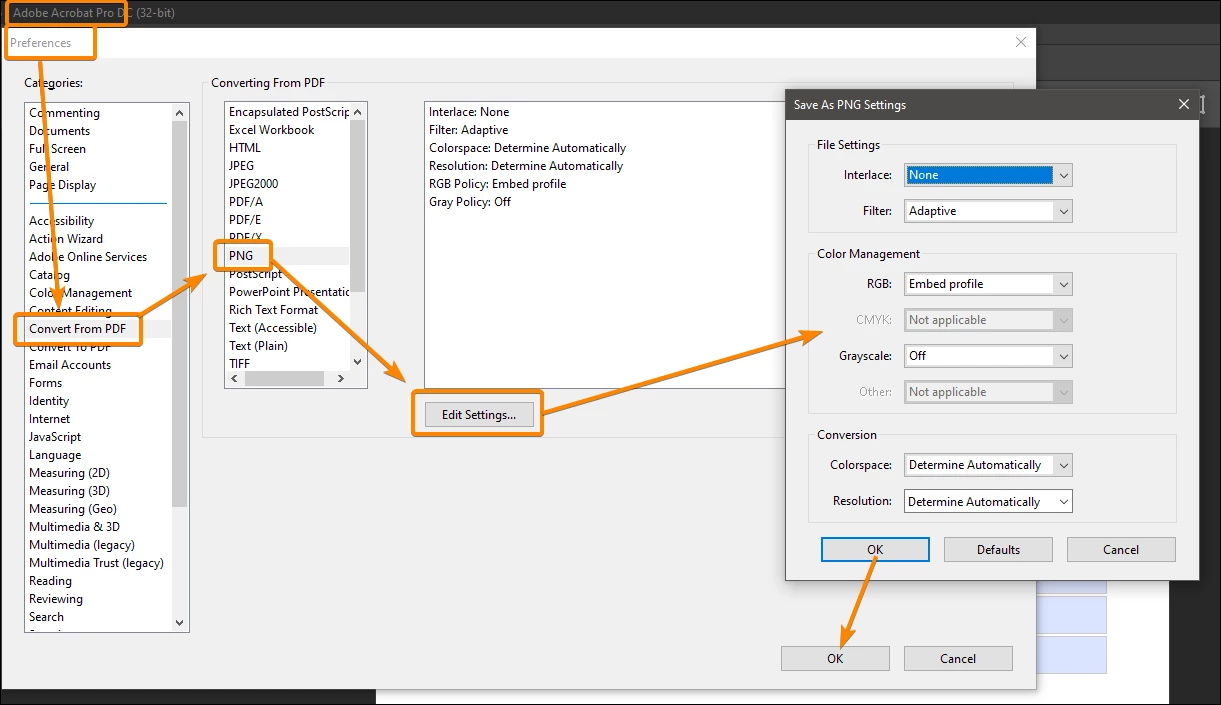Screen dimensions: 1221x705
Task: Close the Save As PNG Settings dialog
Action: coord(1184,104)
